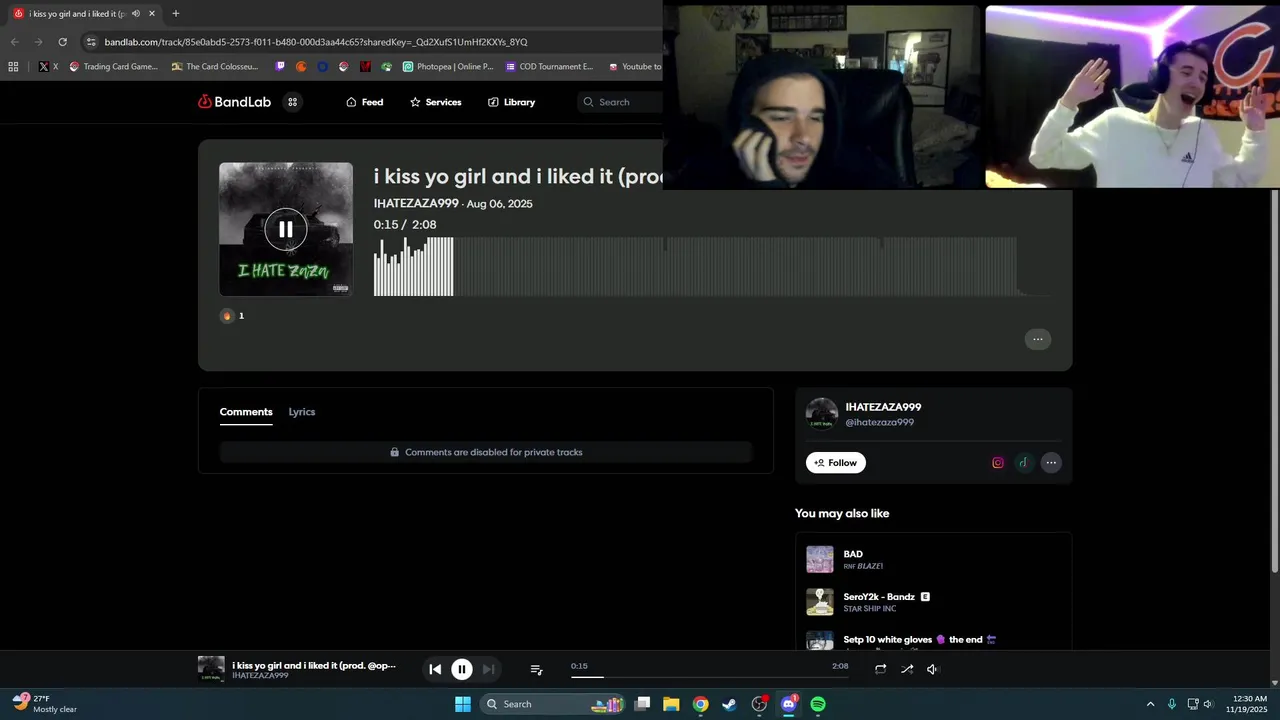
Task: Open The Card Colosseum bookmark
Action: [215, 67]
